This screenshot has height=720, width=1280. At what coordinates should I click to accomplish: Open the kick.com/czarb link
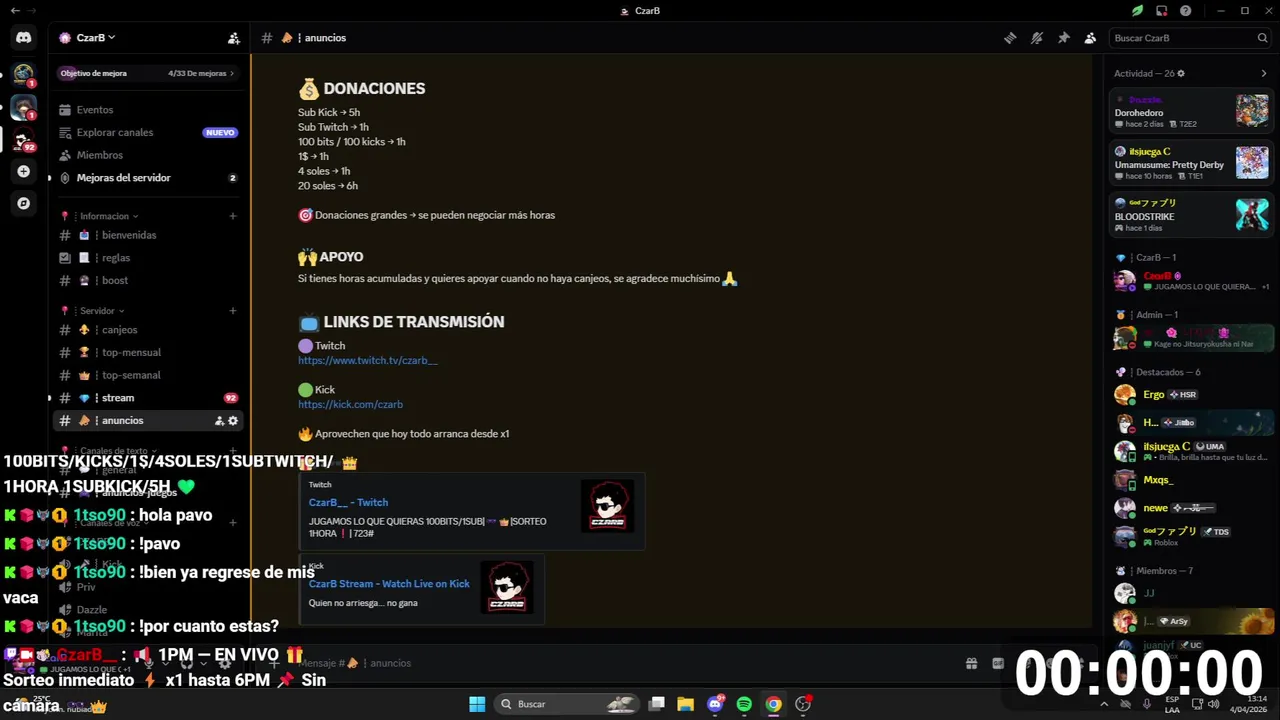350,404
